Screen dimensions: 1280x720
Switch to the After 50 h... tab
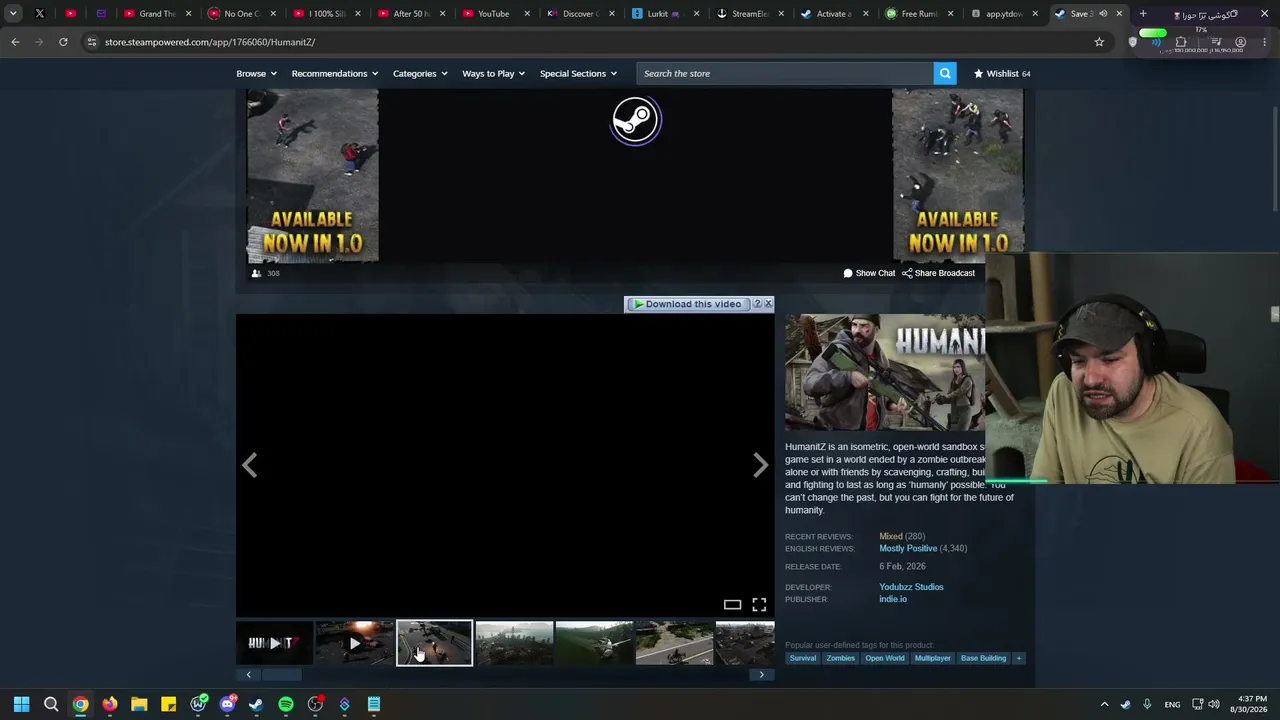[x=411, y=14]
